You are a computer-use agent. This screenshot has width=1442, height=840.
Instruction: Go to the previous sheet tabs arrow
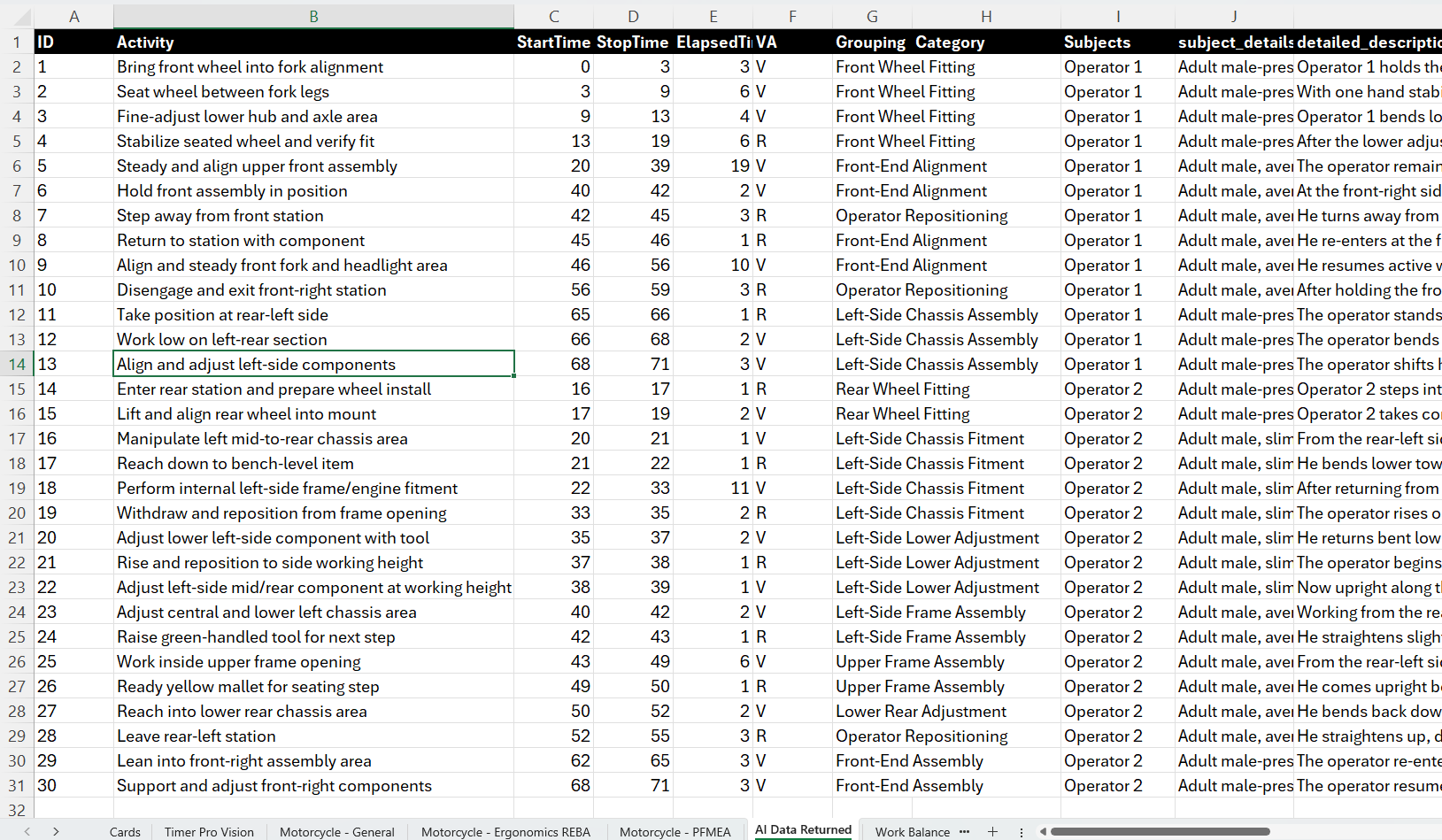tap(27, 831)
